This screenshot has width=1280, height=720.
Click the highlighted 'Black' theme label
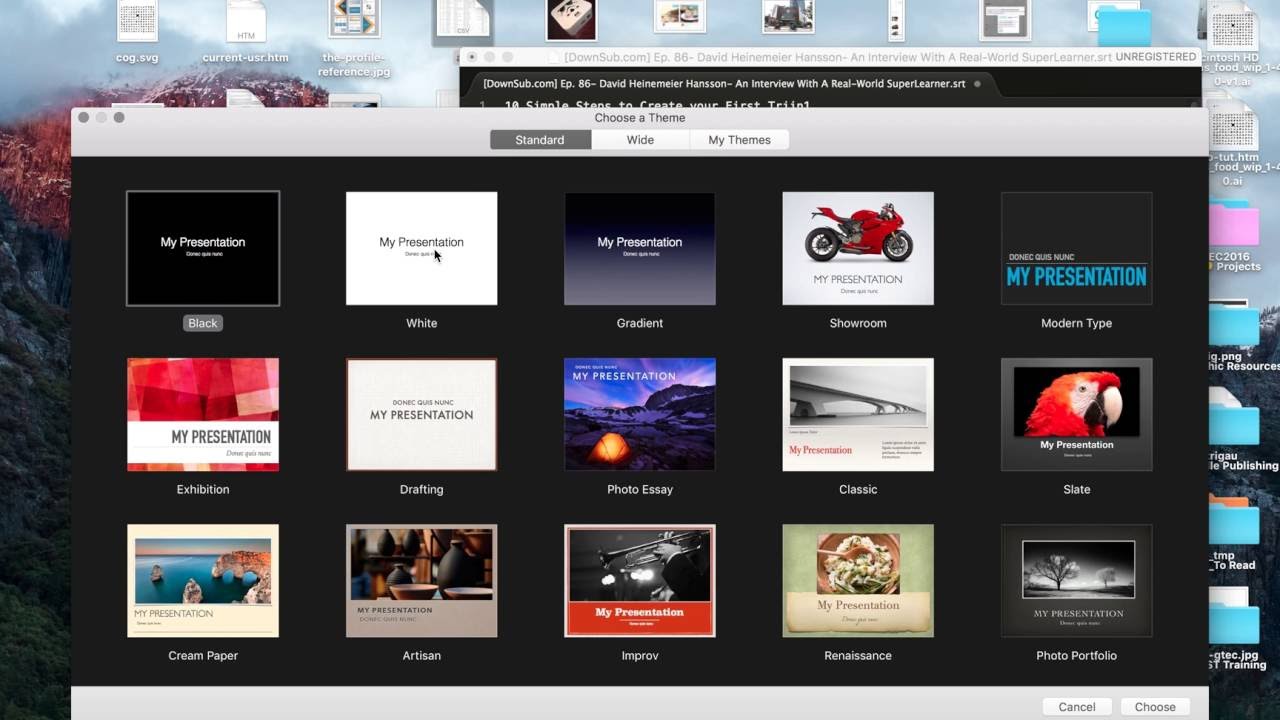click(203, 323)
